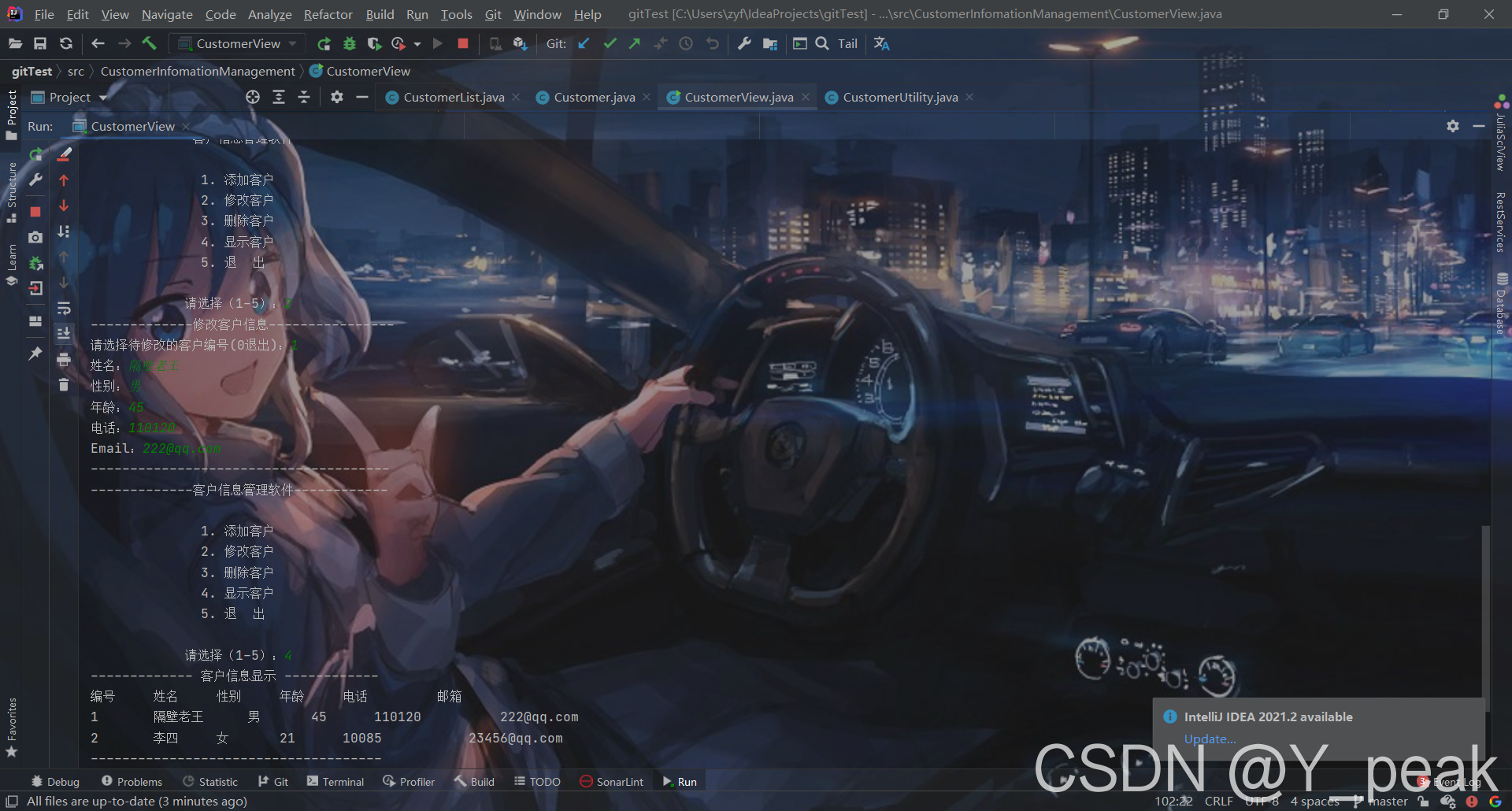Collapse all in Project panel
Screen dimensions: 1512x811
[x=304, y=97]
